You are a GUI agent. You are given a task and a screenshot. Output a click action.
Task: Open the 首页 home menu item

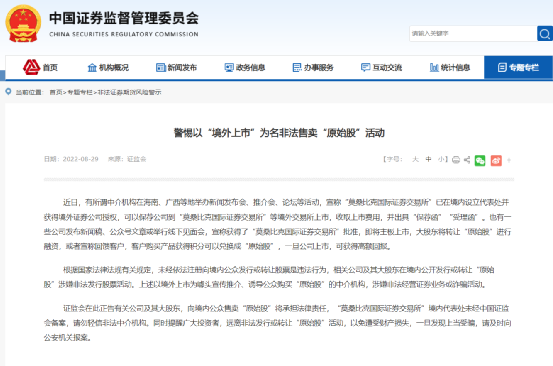40,67
